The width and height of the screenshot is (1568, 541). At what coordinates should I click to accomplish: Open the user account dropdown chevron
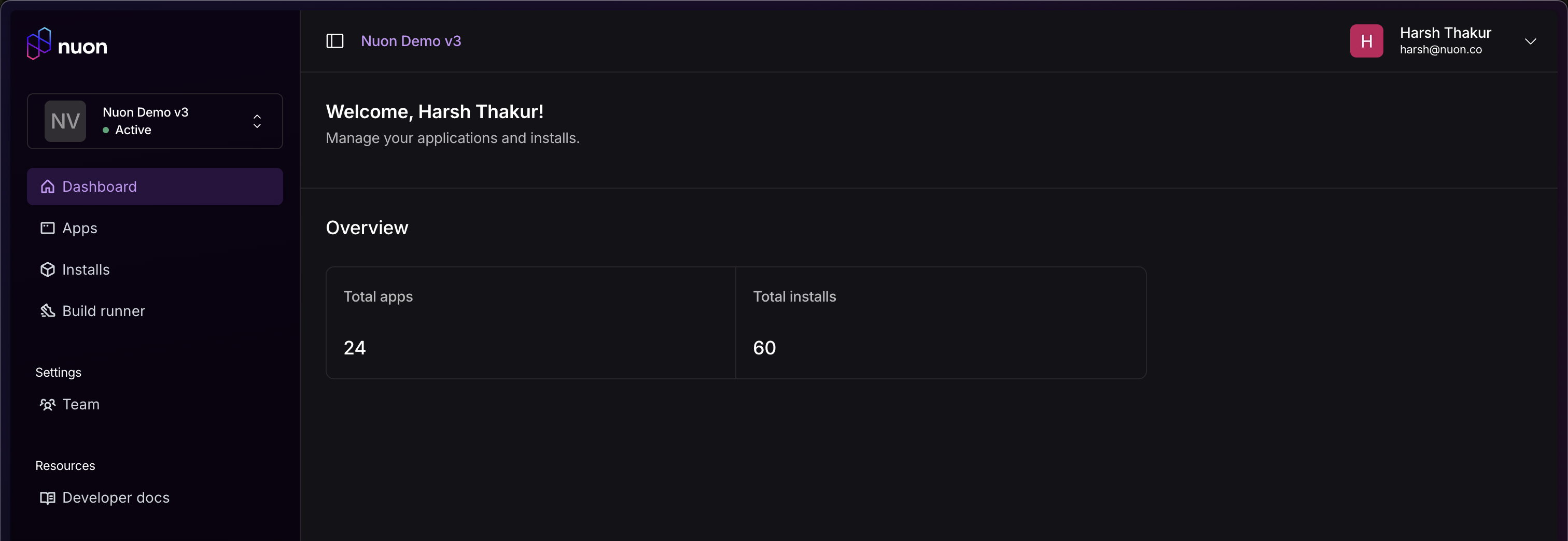click(x=1532, y=41)
